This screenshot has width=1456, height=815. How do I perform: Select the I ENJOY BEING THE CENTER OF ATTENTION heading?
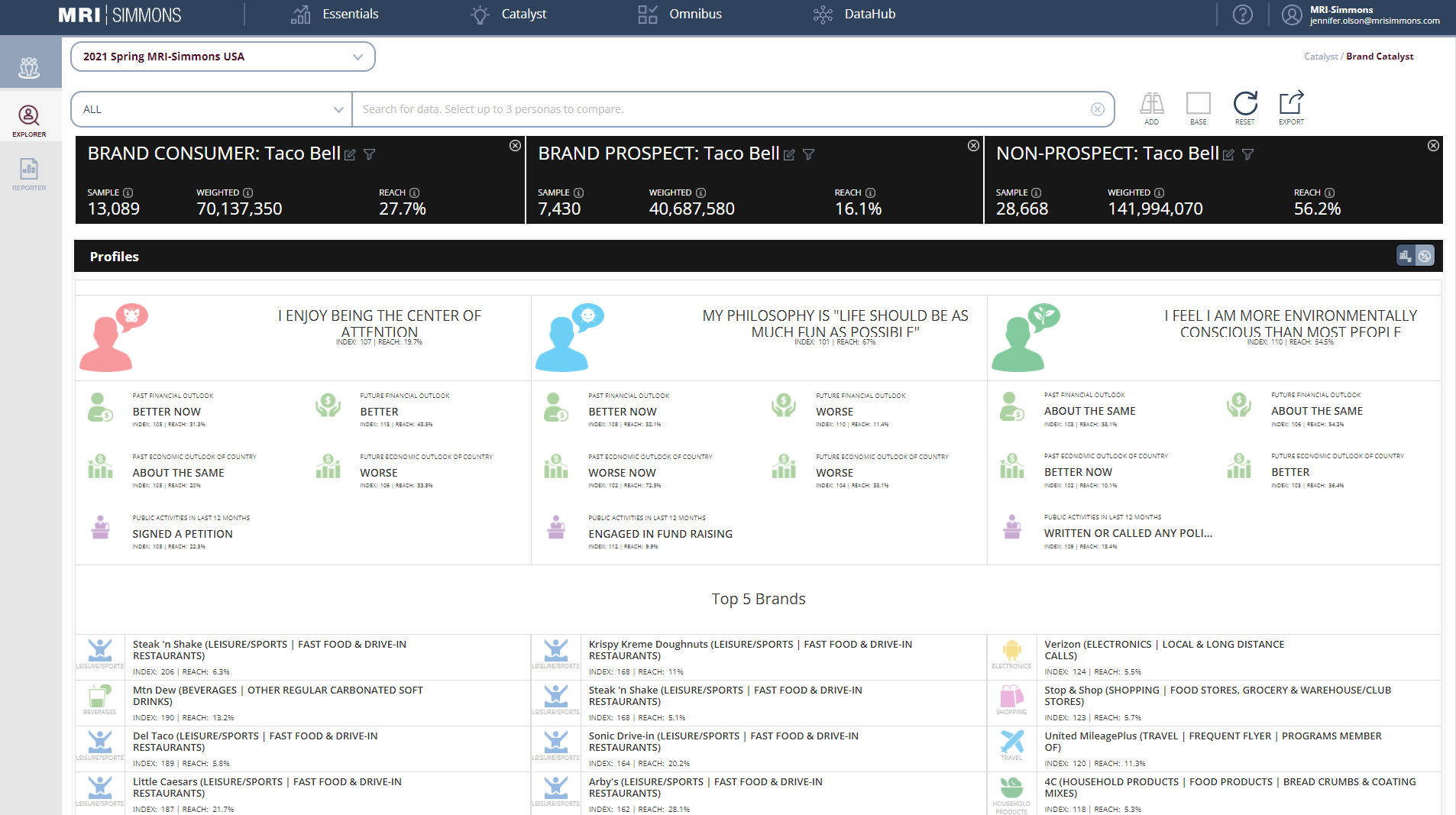coord(380,324)
